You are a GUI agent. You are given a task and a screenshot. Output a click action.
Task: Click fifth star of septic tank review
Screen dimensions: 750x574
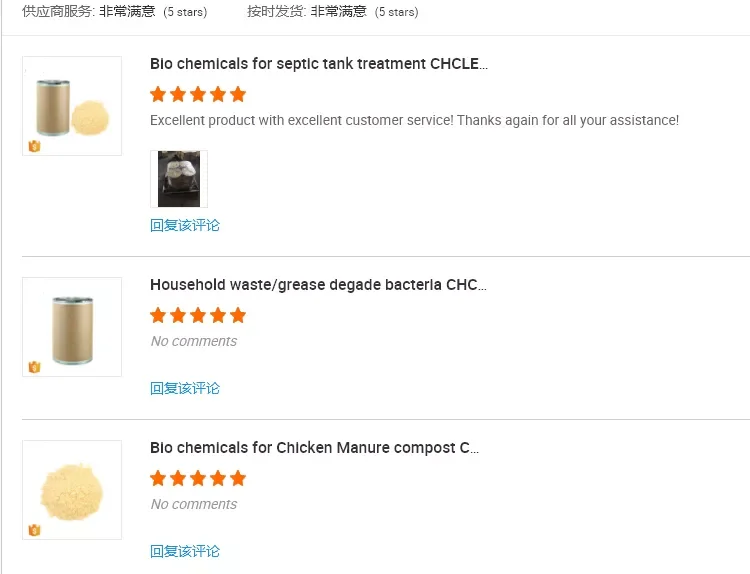pos(238,95)
